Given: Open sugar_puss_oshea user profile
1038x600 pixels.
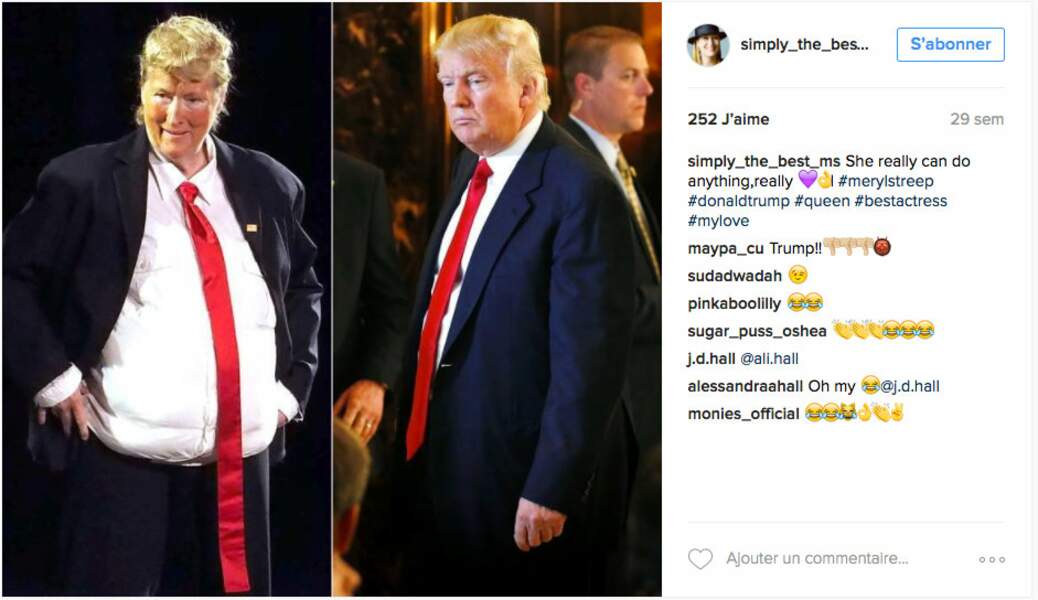Looking at the screenshot, I should coord(757,331).
